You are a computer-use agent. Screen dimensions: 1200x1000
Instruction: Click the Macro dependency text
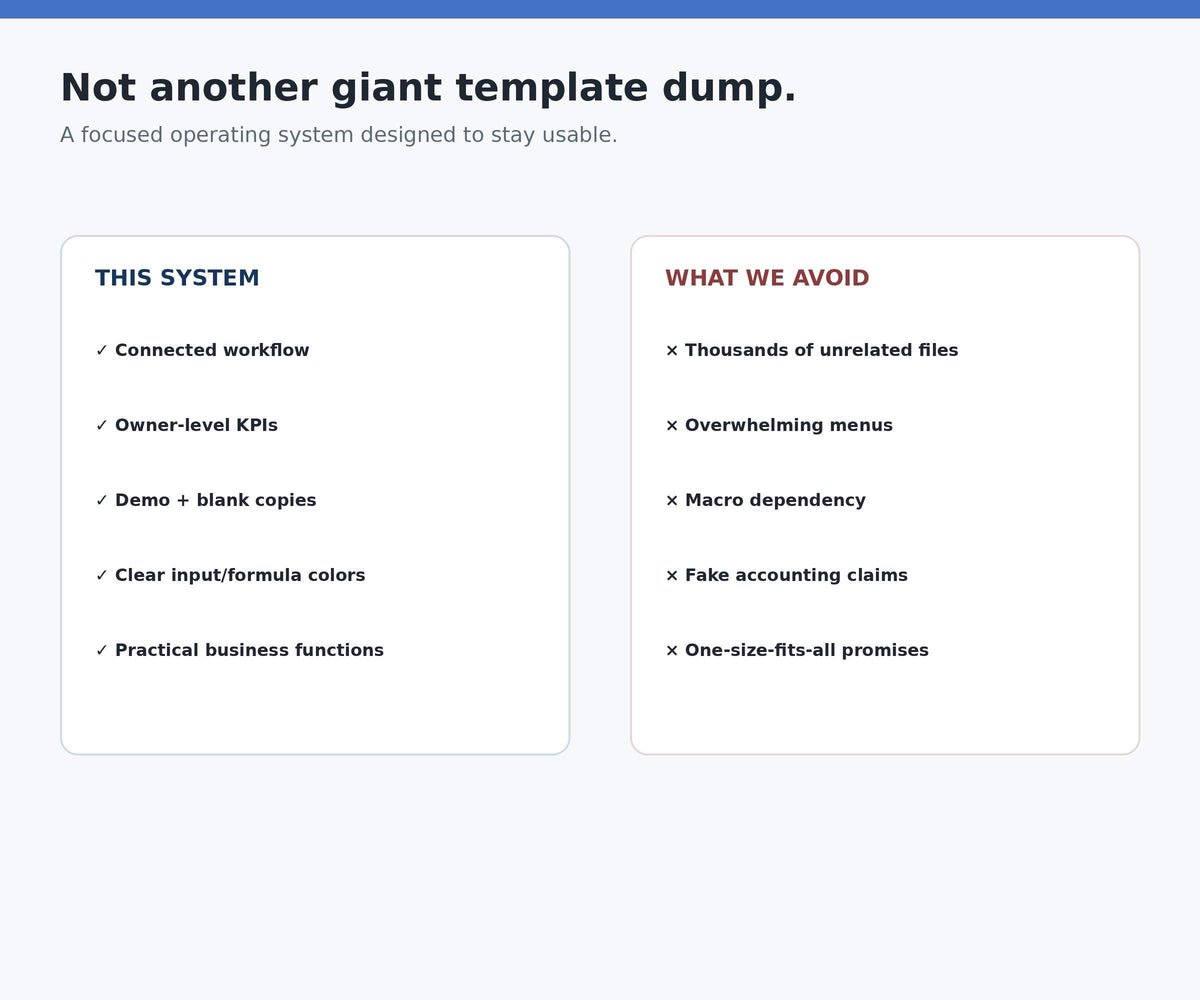tap(775, 500)
